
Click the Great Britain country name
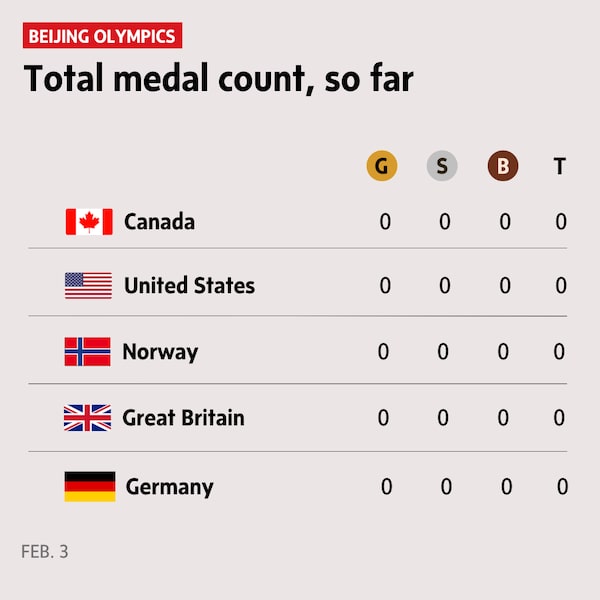pyautogui.click(x=183, y=418)
